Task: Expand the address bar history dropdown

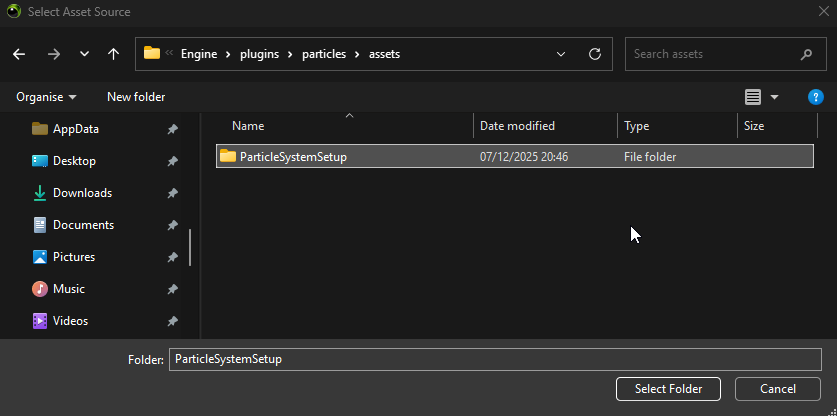Action: pyautogui.click(x=561, y=54)
